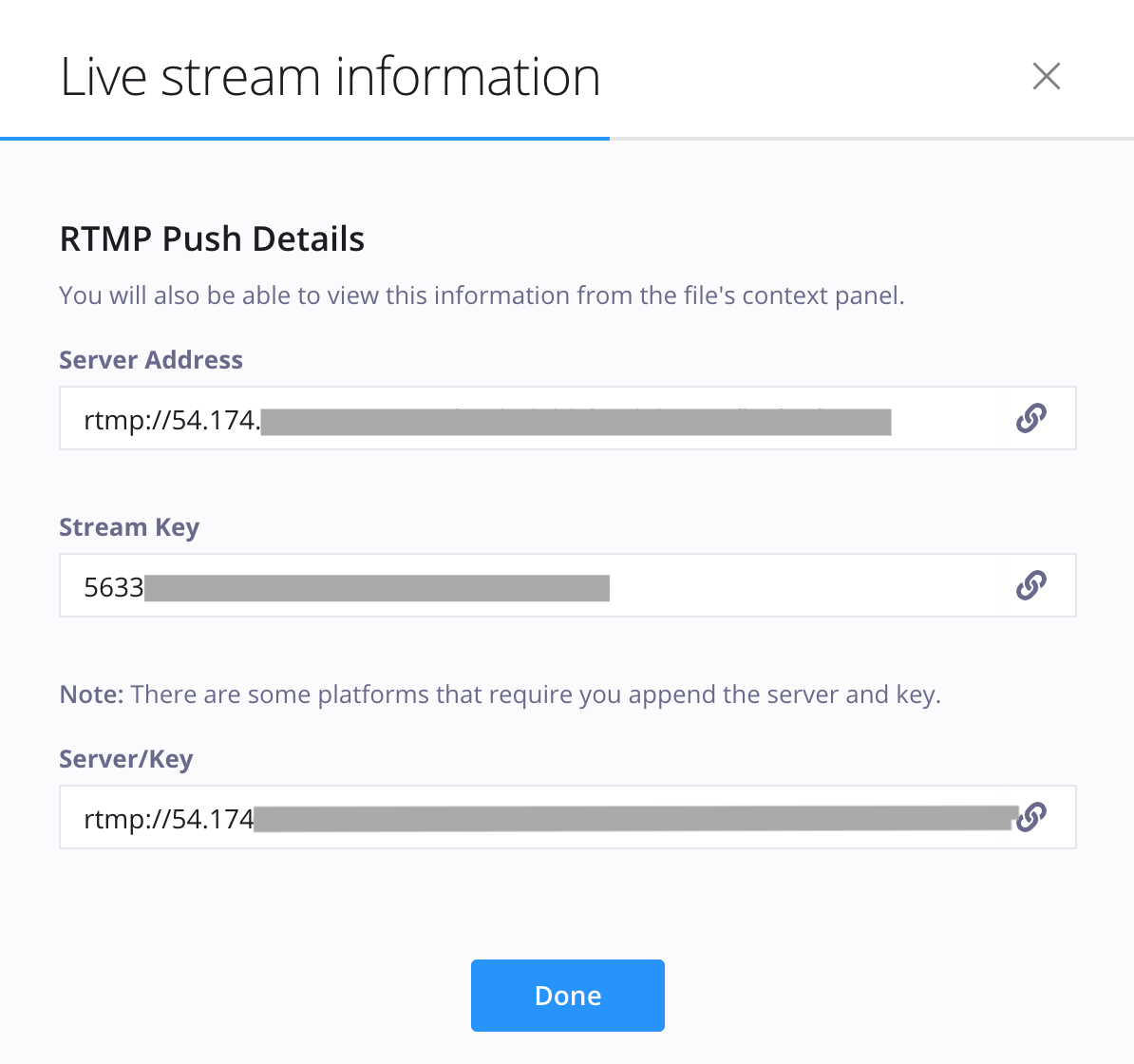Click the Note about appending server and key
Screen dimensions: 1134x1064
coord(500,694)
